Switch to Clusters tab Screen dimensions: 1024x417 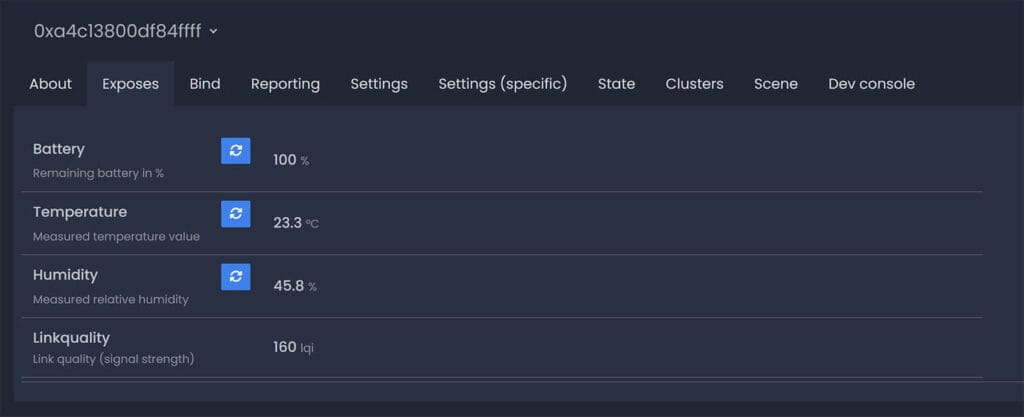click(694, 84)
